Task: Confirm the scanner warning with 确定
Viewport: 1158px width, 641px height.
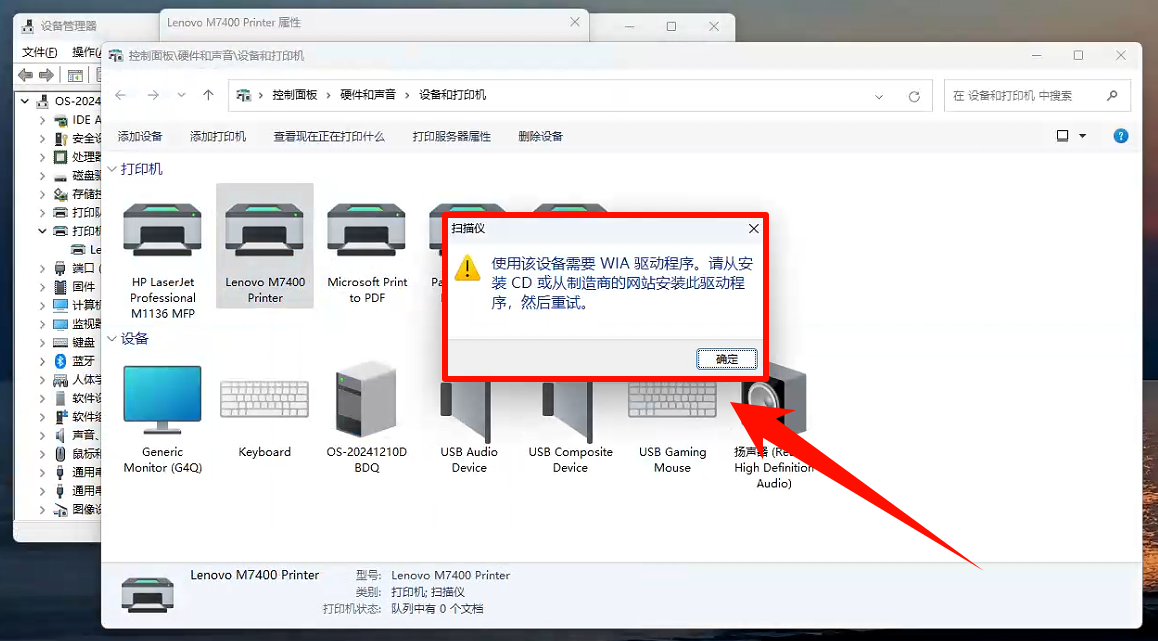Action: pos(726,358)
